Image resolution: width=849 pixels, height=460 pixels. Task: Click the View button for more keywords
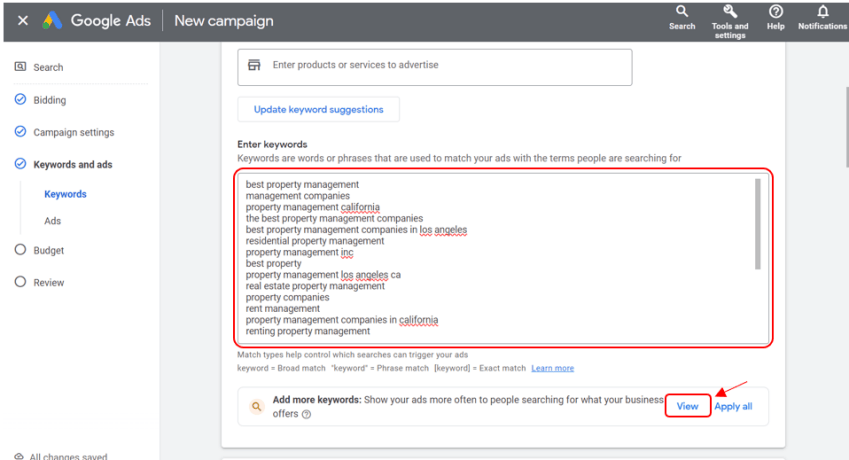coord(687,406)
